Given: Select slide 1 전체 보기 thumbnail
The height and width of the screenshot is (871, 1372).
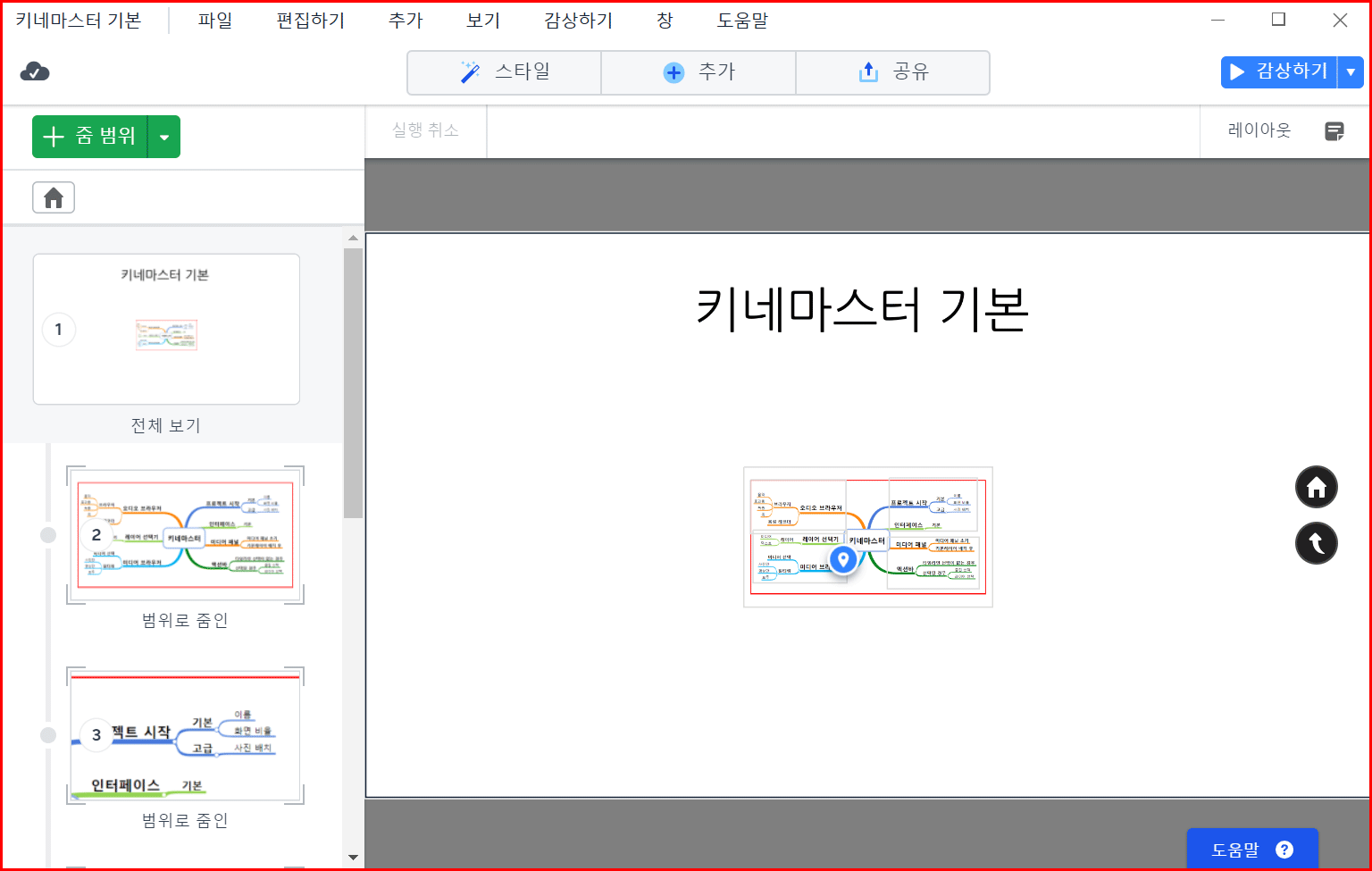Looking at the screenshot, I should 166,329.
